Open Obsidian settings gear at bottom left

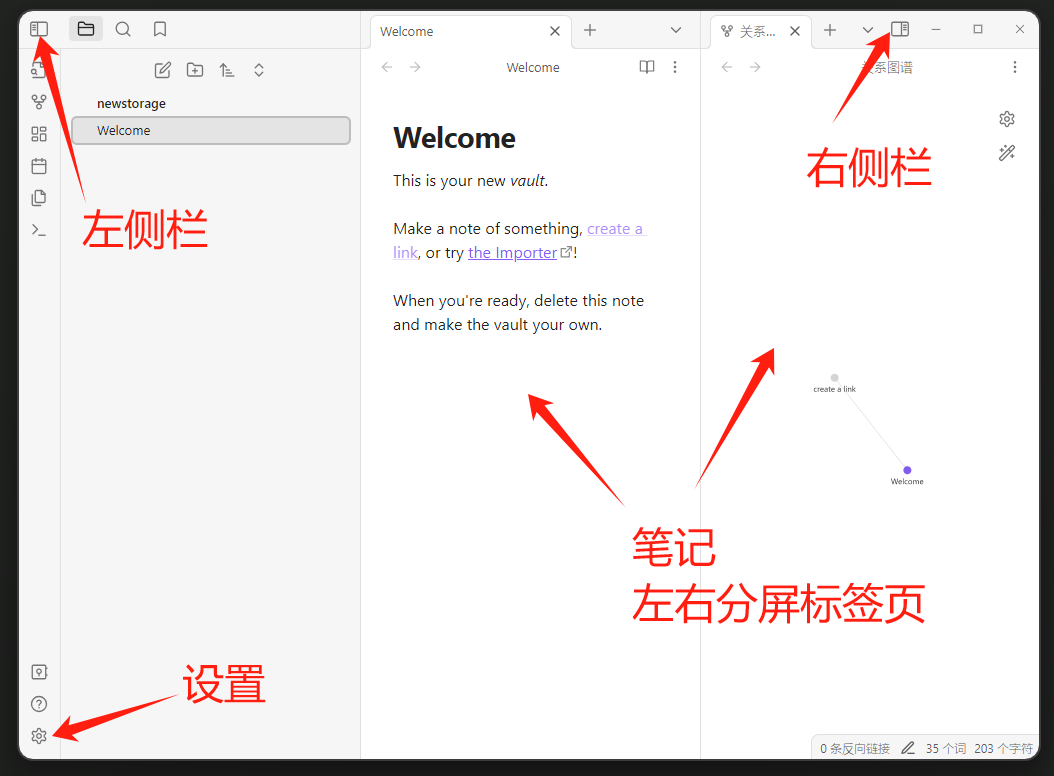(x=39, y=736)
